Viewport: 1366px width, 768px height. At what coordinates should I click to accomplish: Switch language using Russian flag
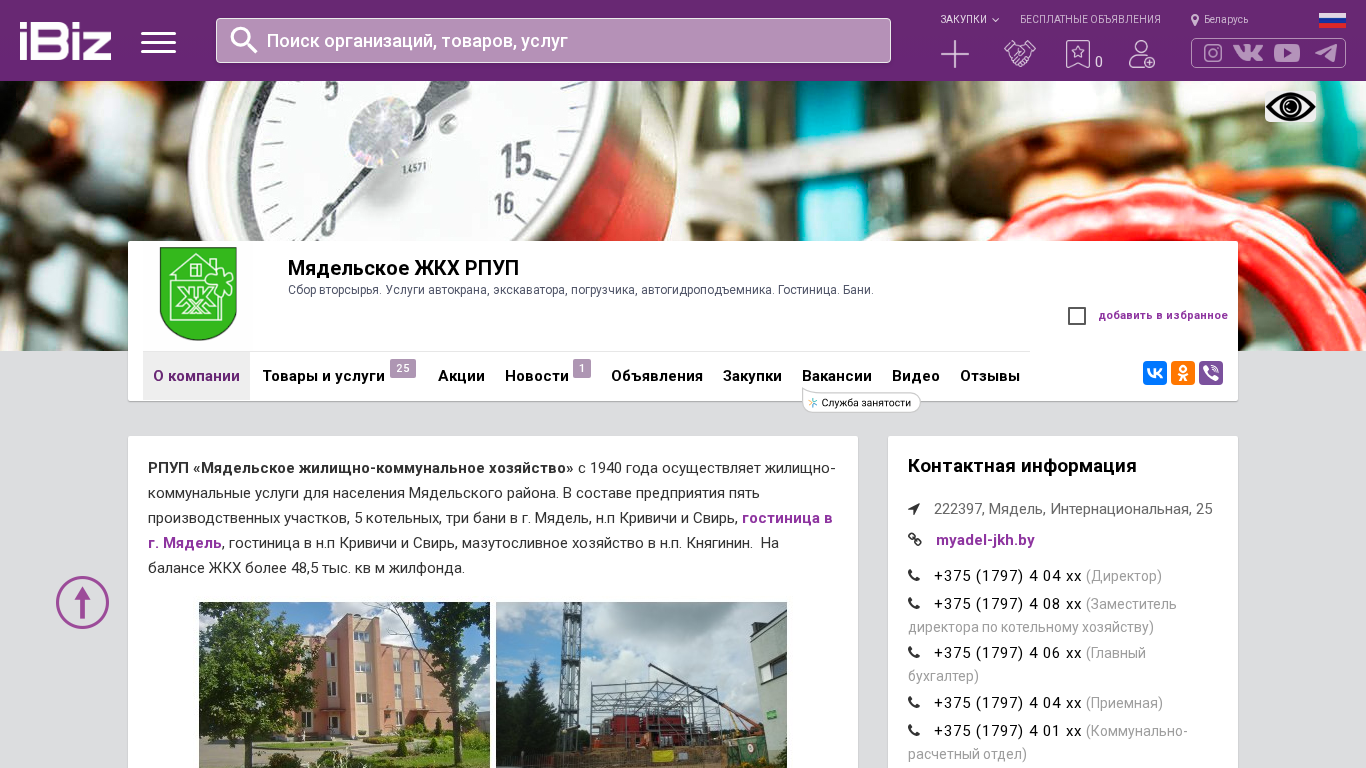click(1332, 20)
